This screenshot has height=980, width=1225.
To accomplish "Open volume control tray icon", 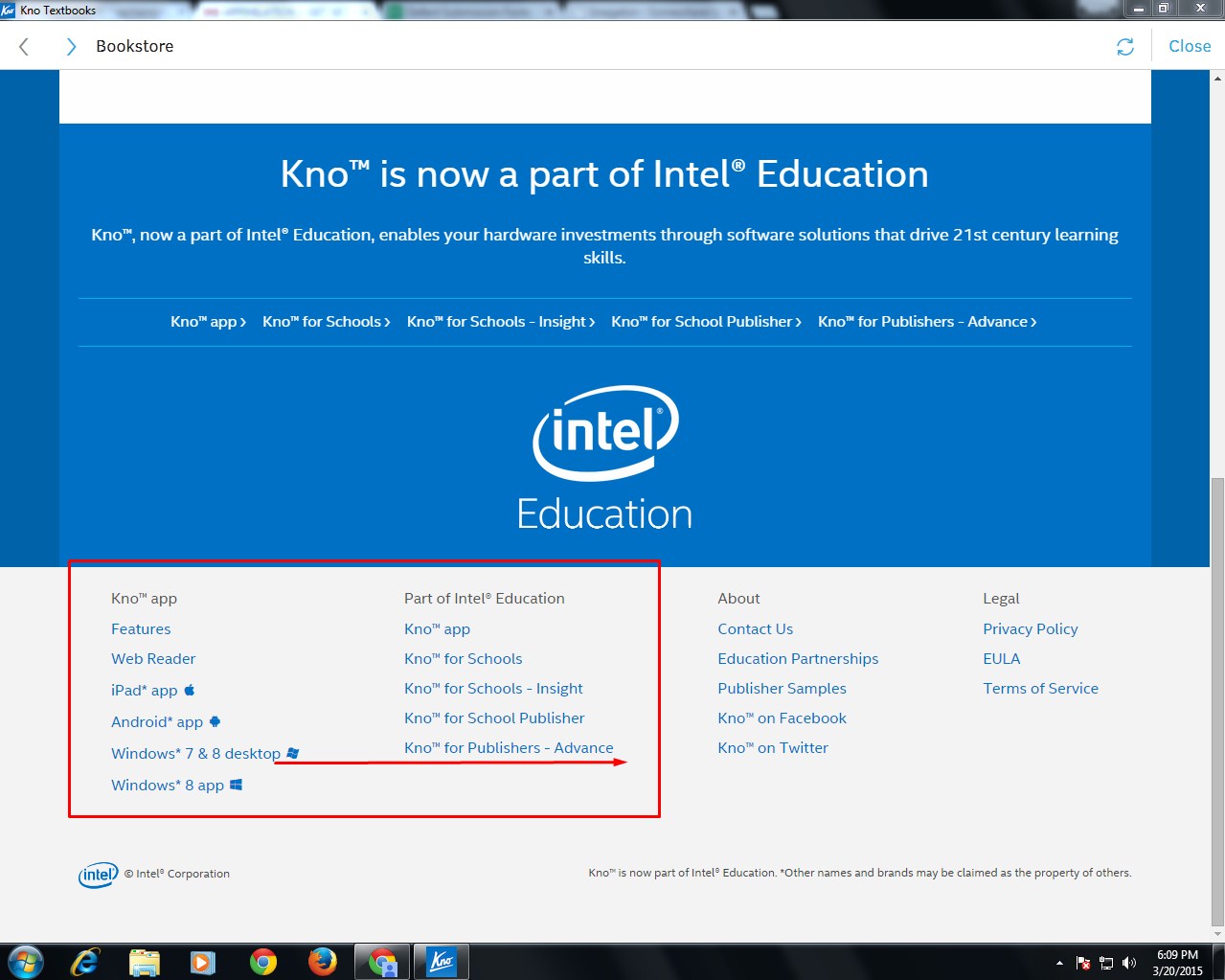I will tap(1129, 963).
